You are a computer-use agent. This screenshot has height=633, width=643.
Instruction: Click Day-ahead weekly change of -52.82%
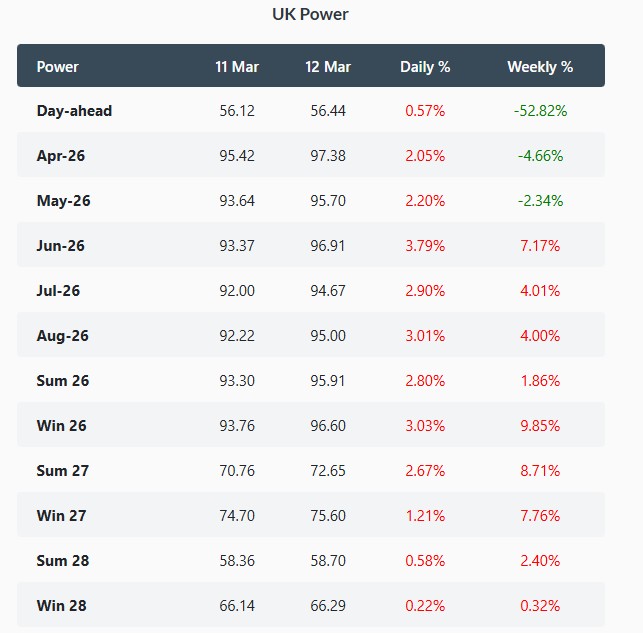(540, 111)
